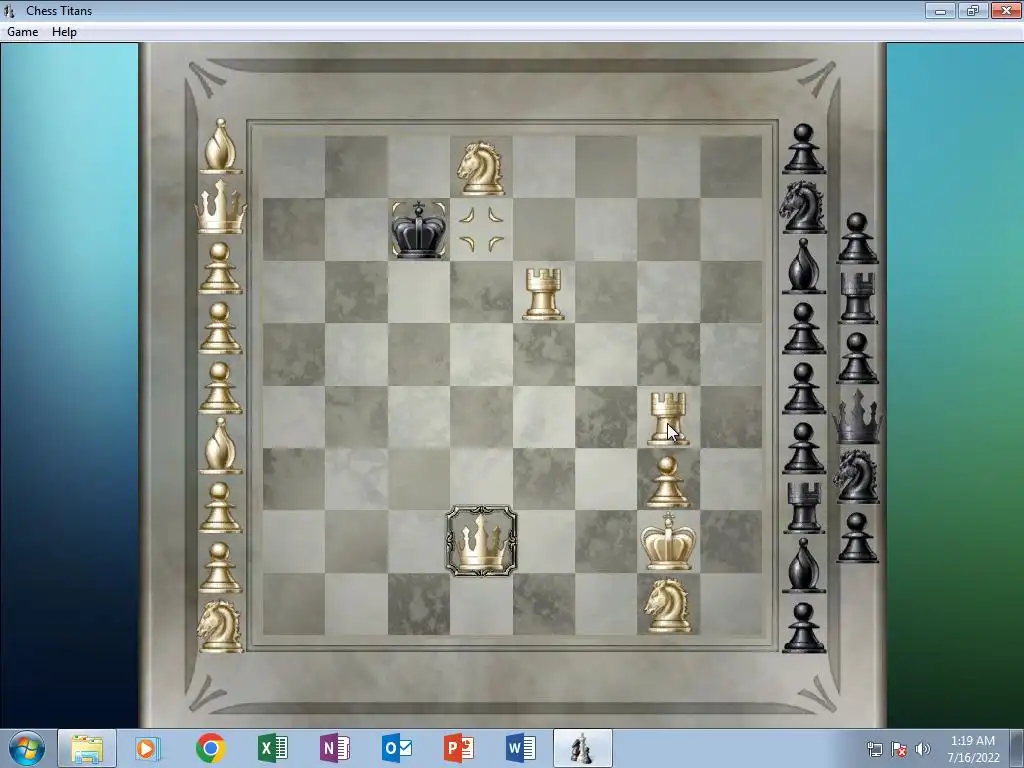Image resolution: width=1024 pixels, height=768 pixels.
Task: Select the white knight on the top rank
Action: pos(481,168)
